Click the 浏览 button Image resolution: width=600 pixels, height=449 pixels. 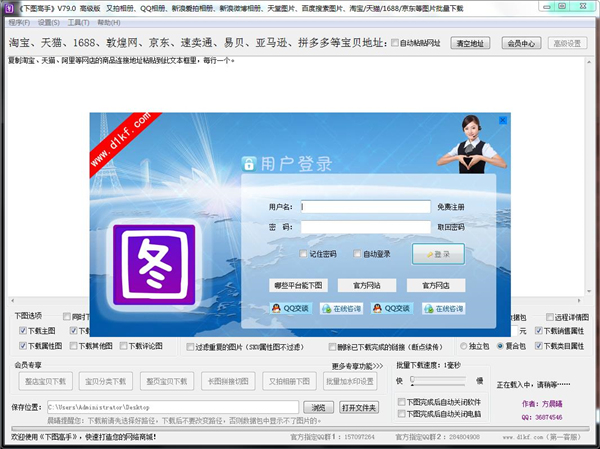click(x=318, y=407)
